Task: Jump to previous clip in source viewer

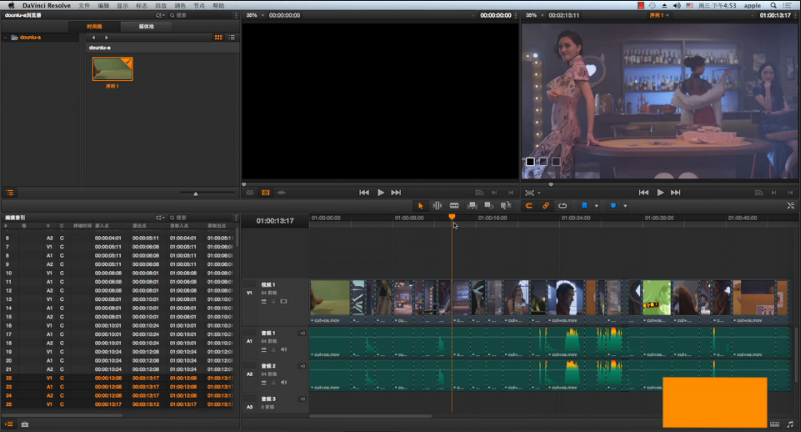Action: (364, 193)
